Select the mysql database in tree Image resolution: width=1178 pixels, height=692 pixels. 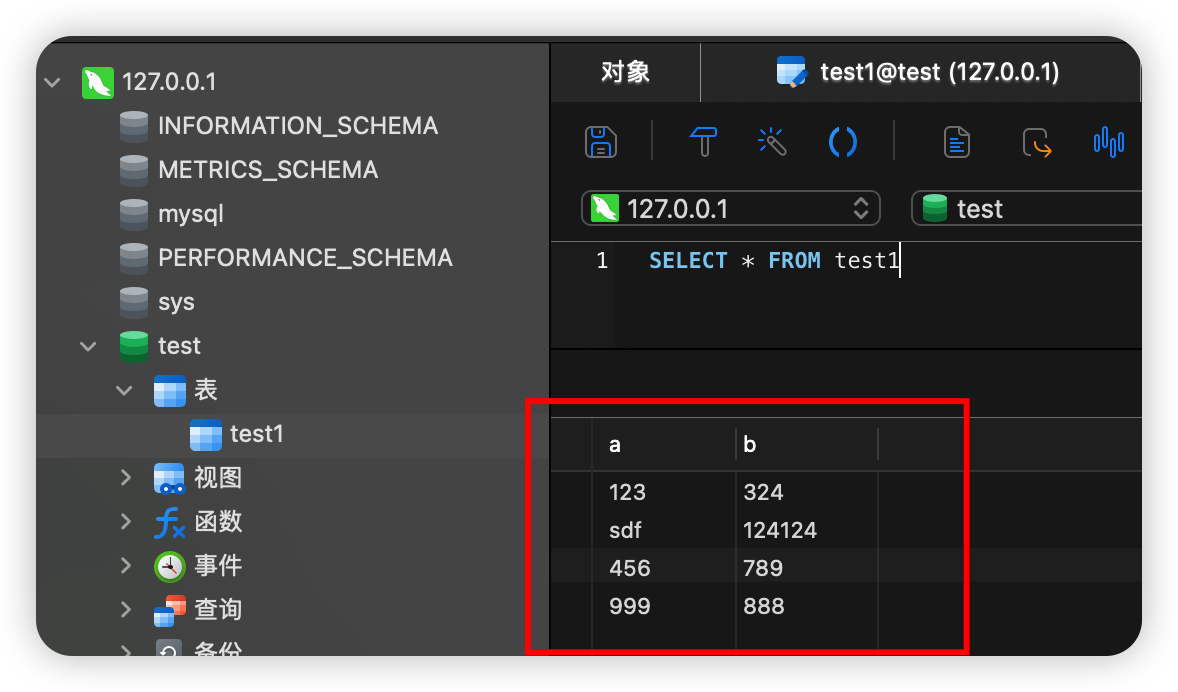(190, 214)
